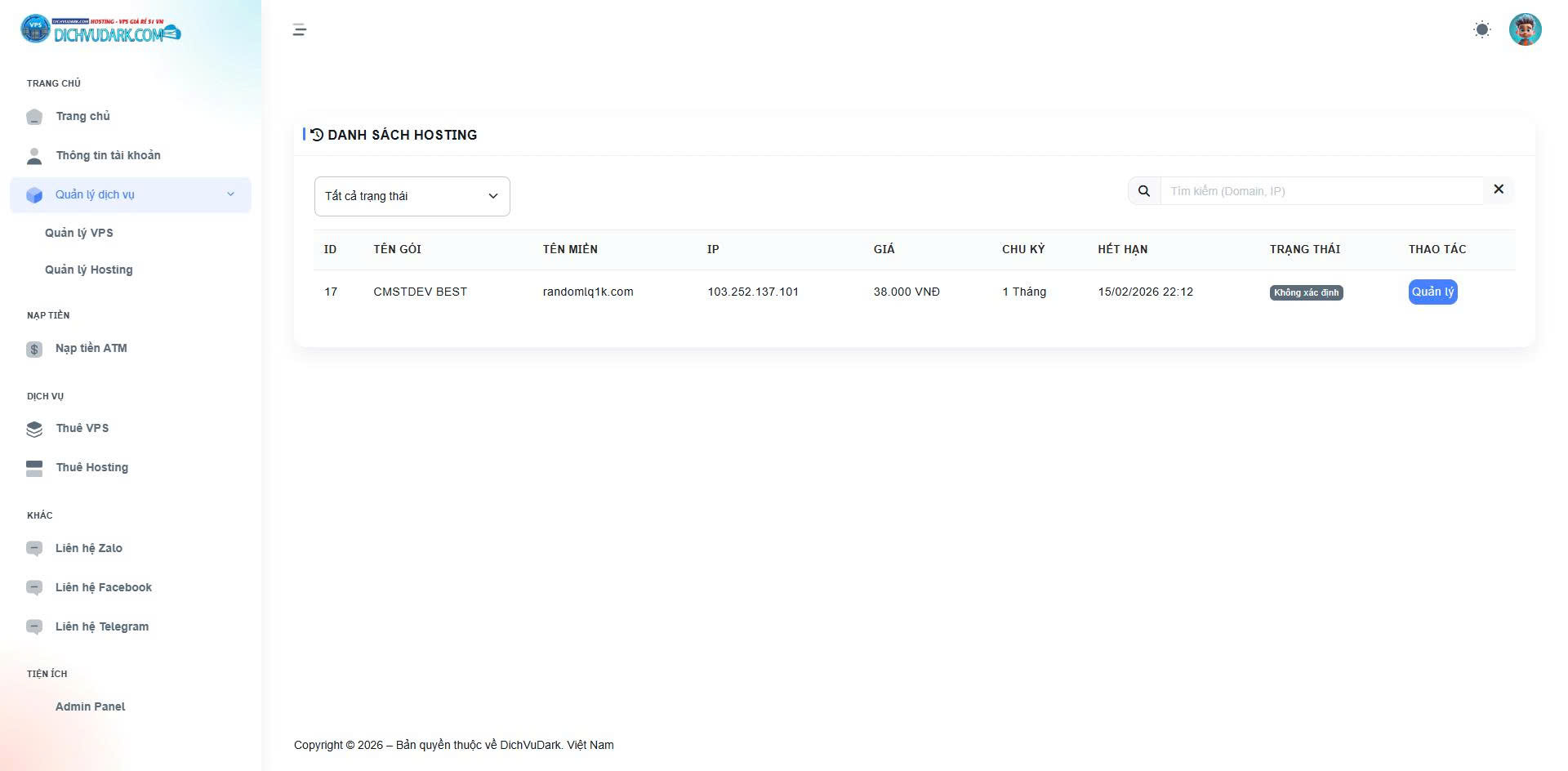This screenshot has width=1568, height=771.
Task: Click the layers icon for Thuê VPS
Action: (x=34, y=429)
